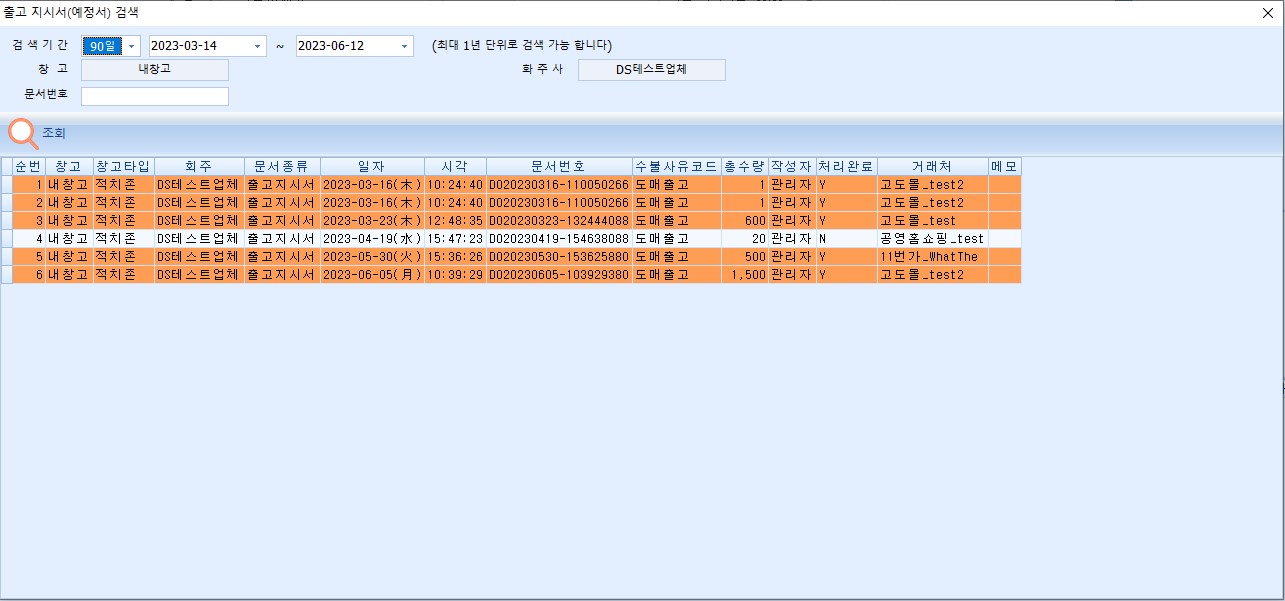This screenshot has width=1285, height=601.
Task: Click the magnifying glass search icon
Action: tap(23, 134)
